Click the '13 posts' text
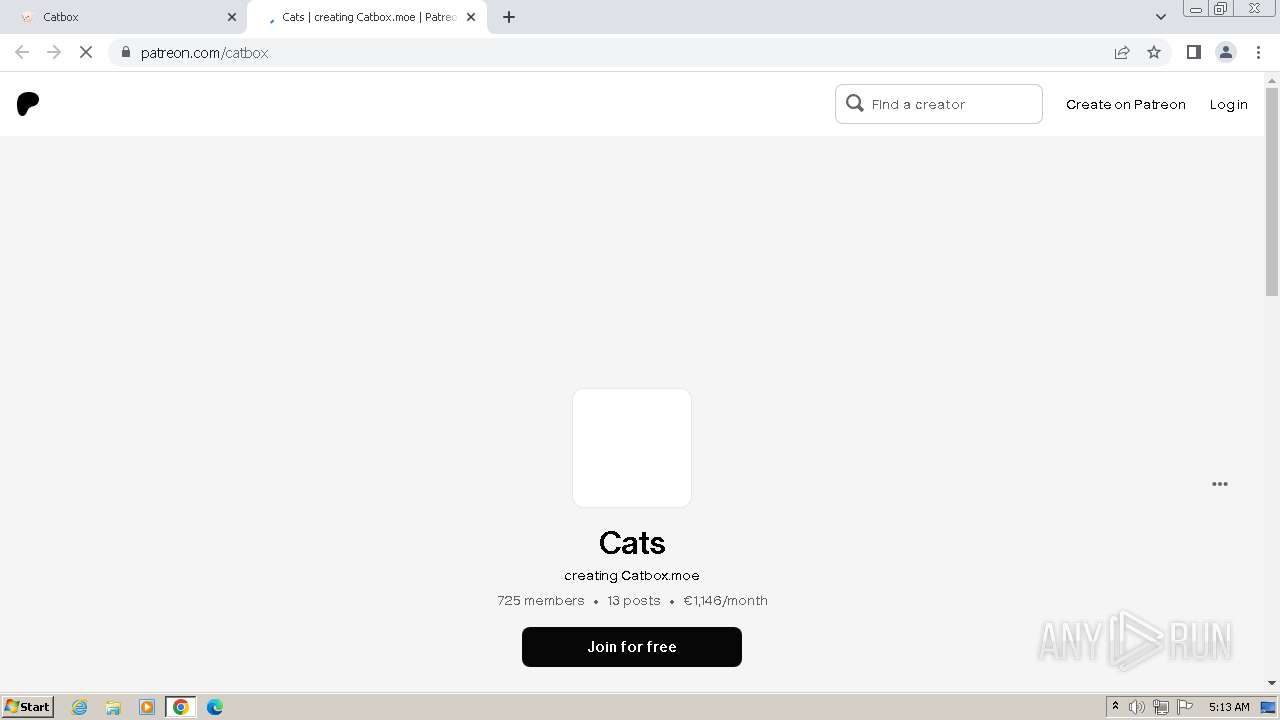The image size is (1280, 720). pyautogui.click(x=634, y=601)
